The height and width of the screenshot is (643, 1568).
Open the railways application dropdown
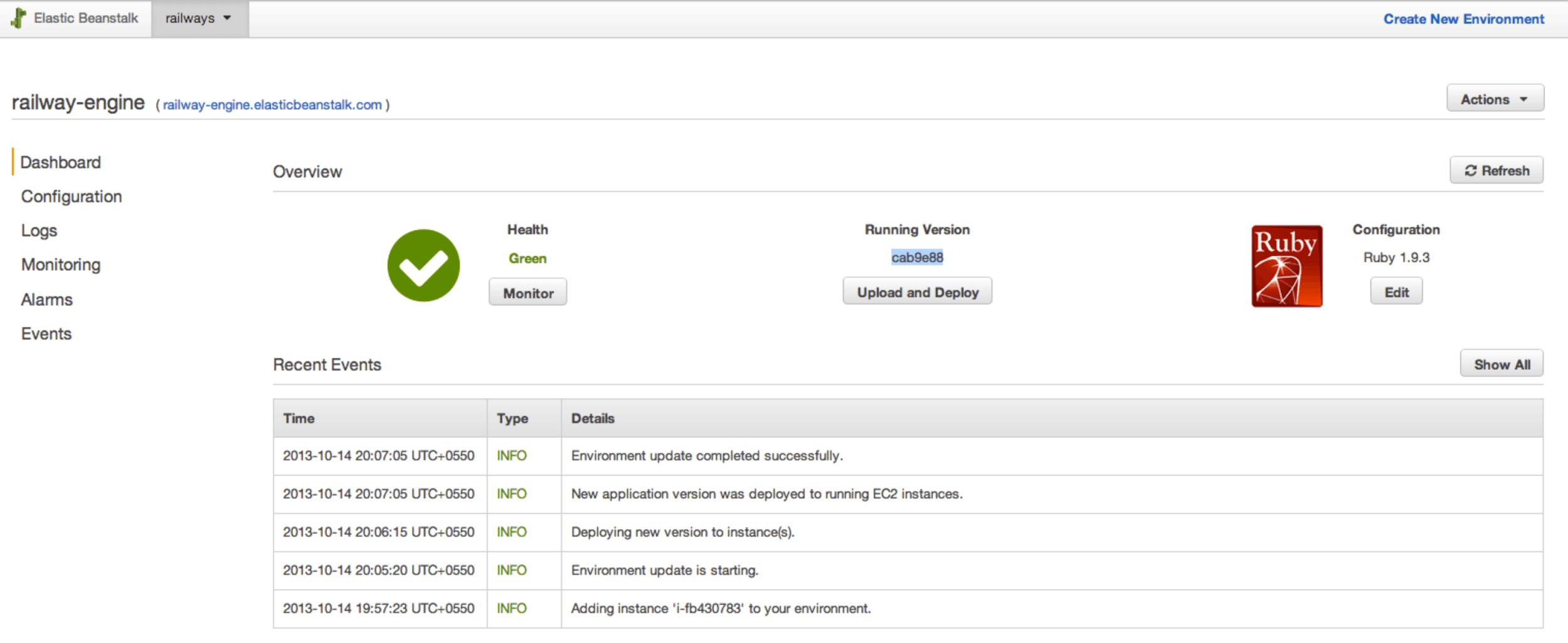coord(199,18)
